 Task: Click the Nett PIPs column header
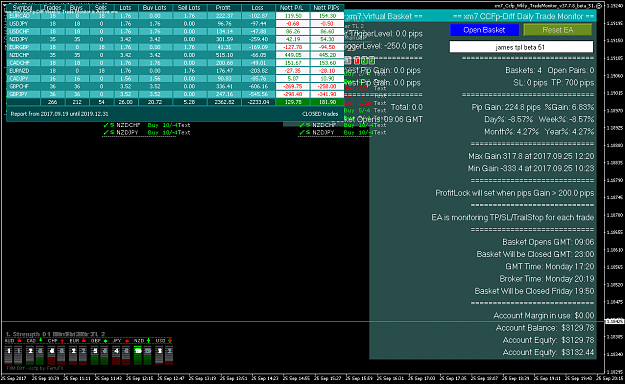pos(326,8)
